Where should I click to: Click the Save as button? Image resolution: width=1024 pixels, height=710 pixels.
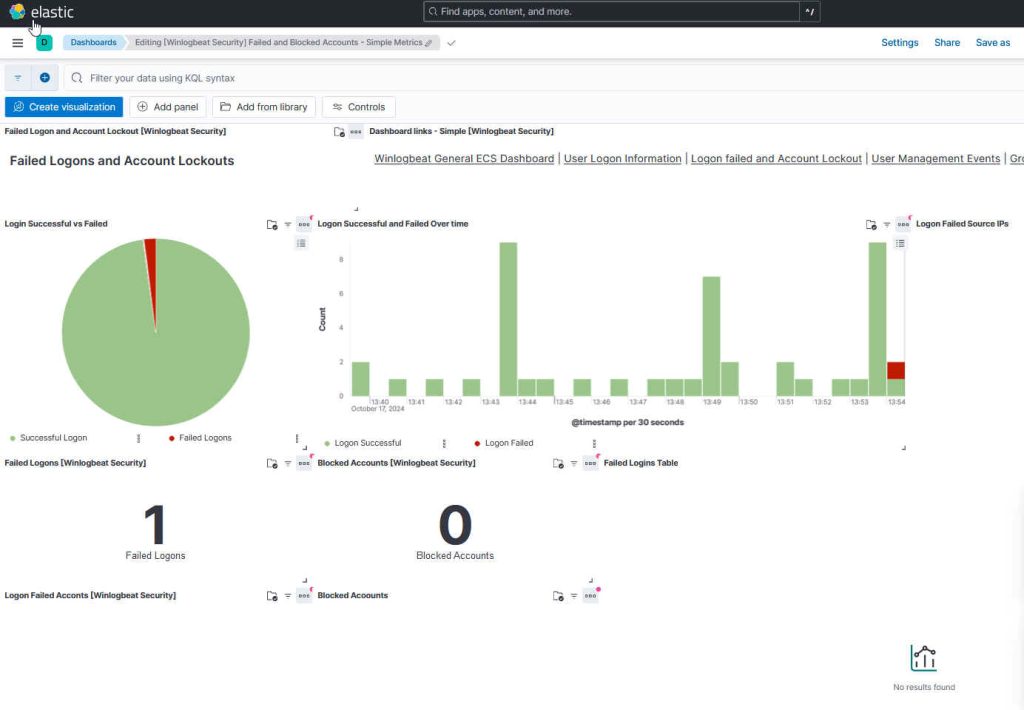[x=992, y=42]
